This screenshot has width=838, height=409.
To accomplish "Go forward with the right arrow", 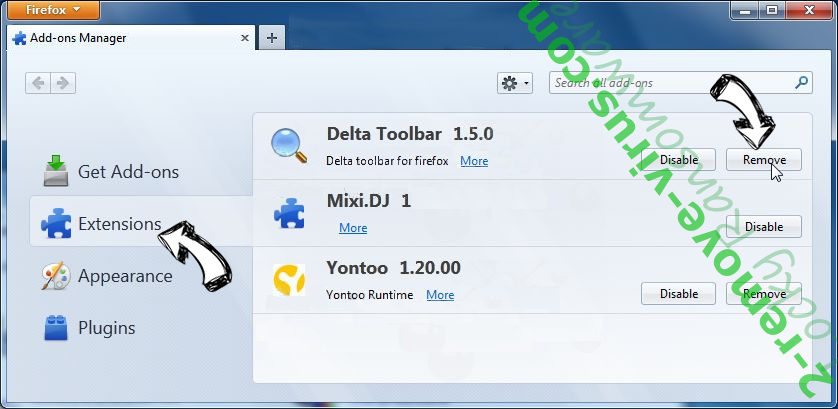I will pyautogui.click(x=63, y=83).
